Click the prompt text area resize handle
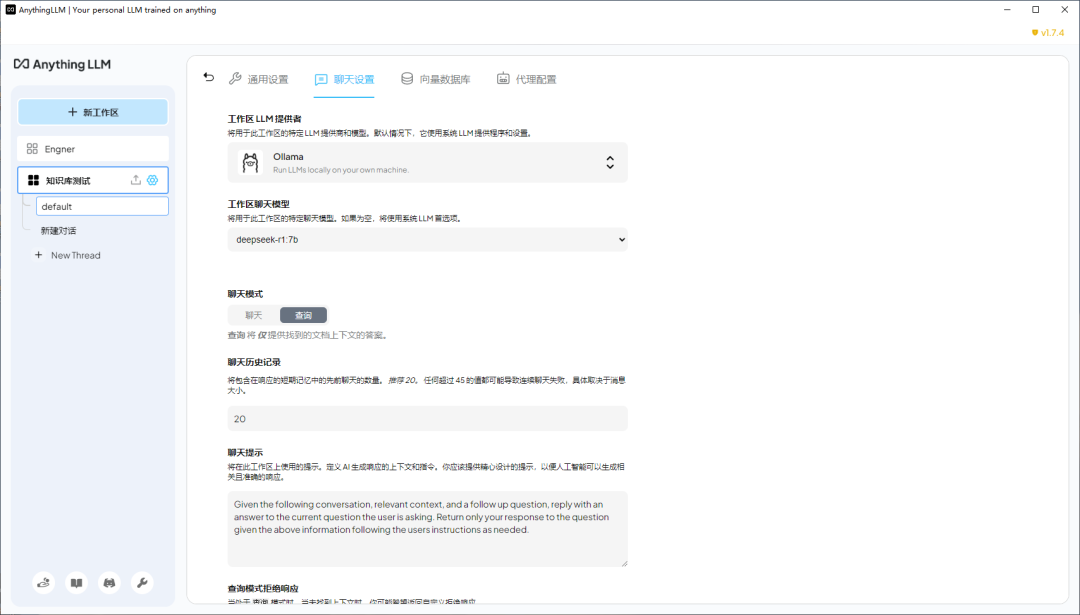The image size is (1080, 615). click(x=624, y=563)
